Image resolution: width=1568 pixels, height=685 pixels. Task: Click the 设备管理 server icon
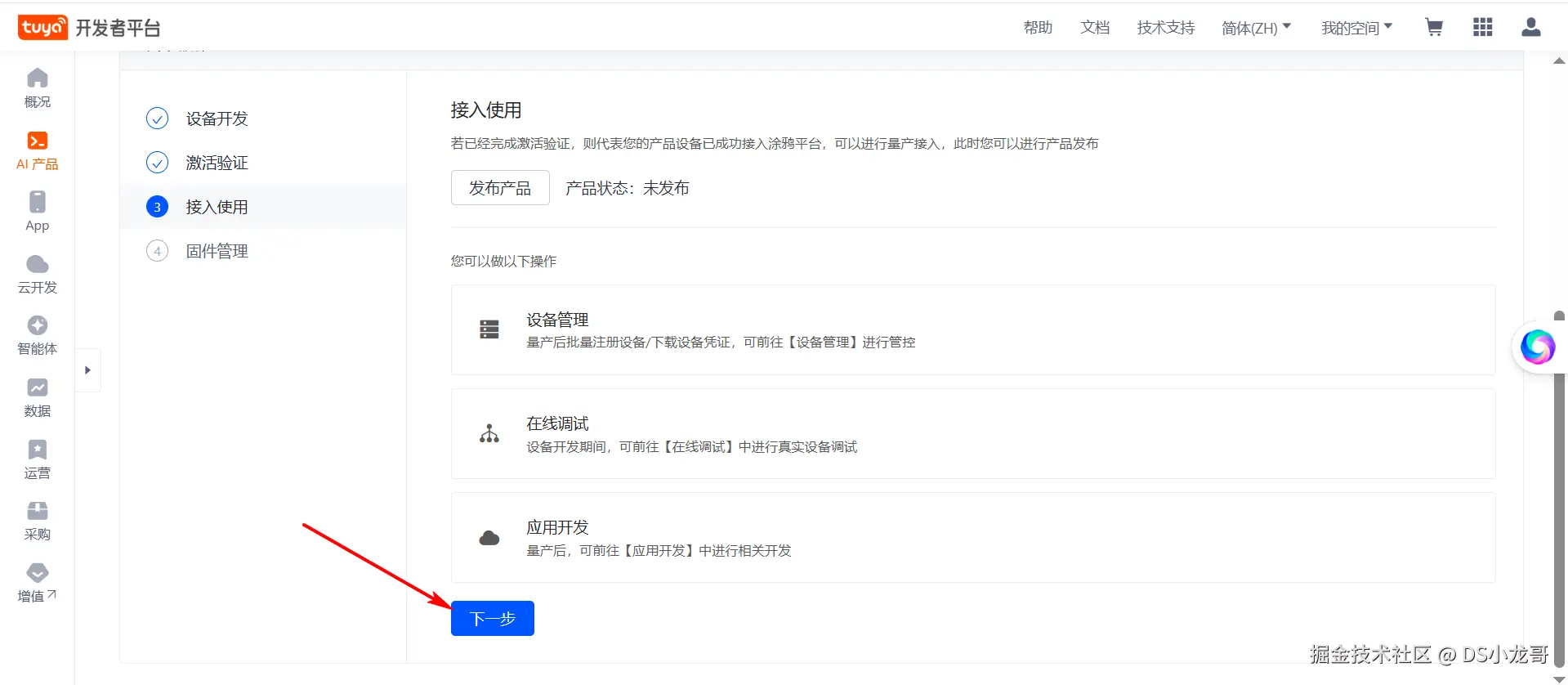tap(489, 329)
